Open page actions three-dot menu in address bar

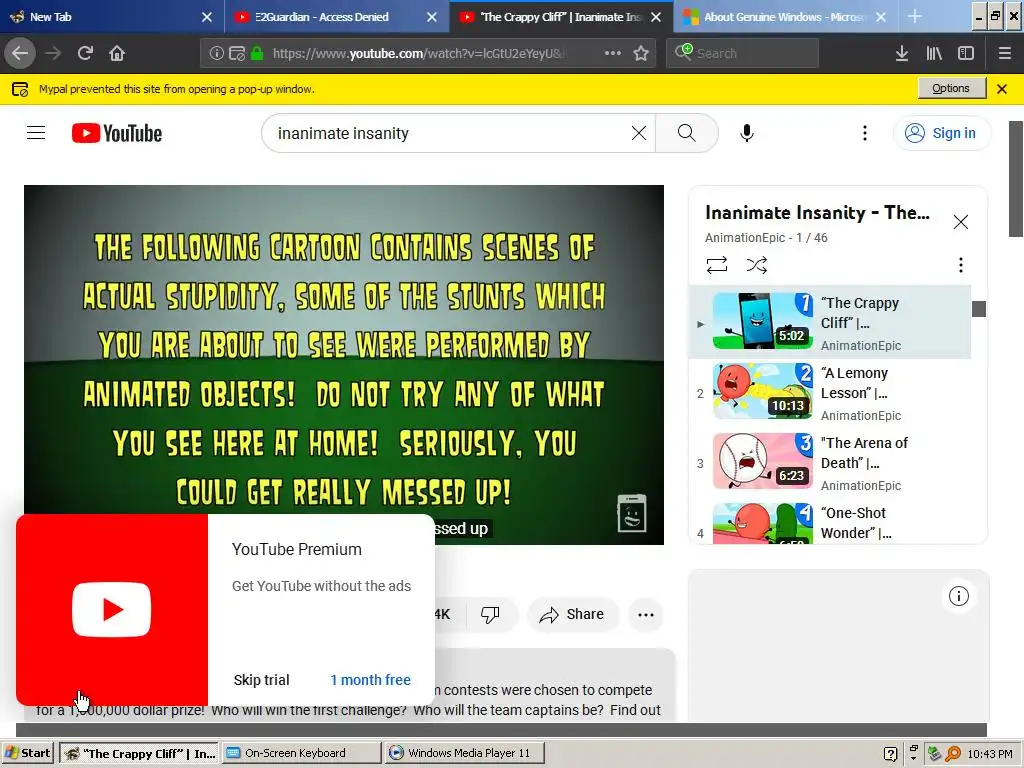click(613, 53)
